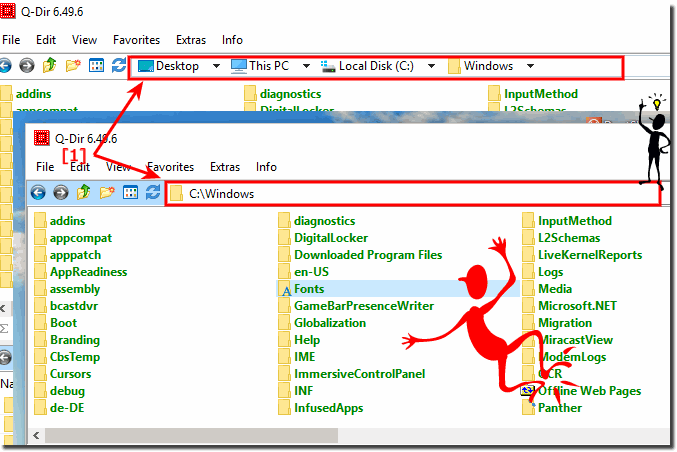This screenshot has height=452, width=677.
Task: Click the InputMethod folder icon in front window
Action: click(x=528, y=221)
